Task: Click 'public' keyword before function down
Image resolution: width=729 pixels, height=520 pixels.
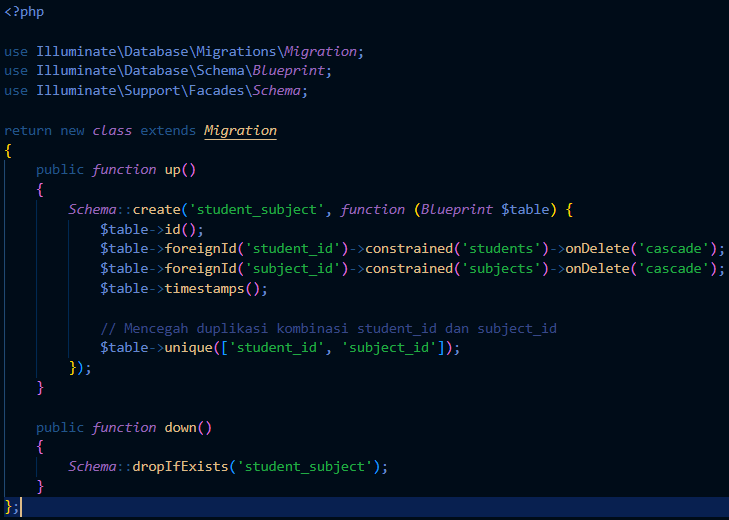Action: [x=60, y=427]
